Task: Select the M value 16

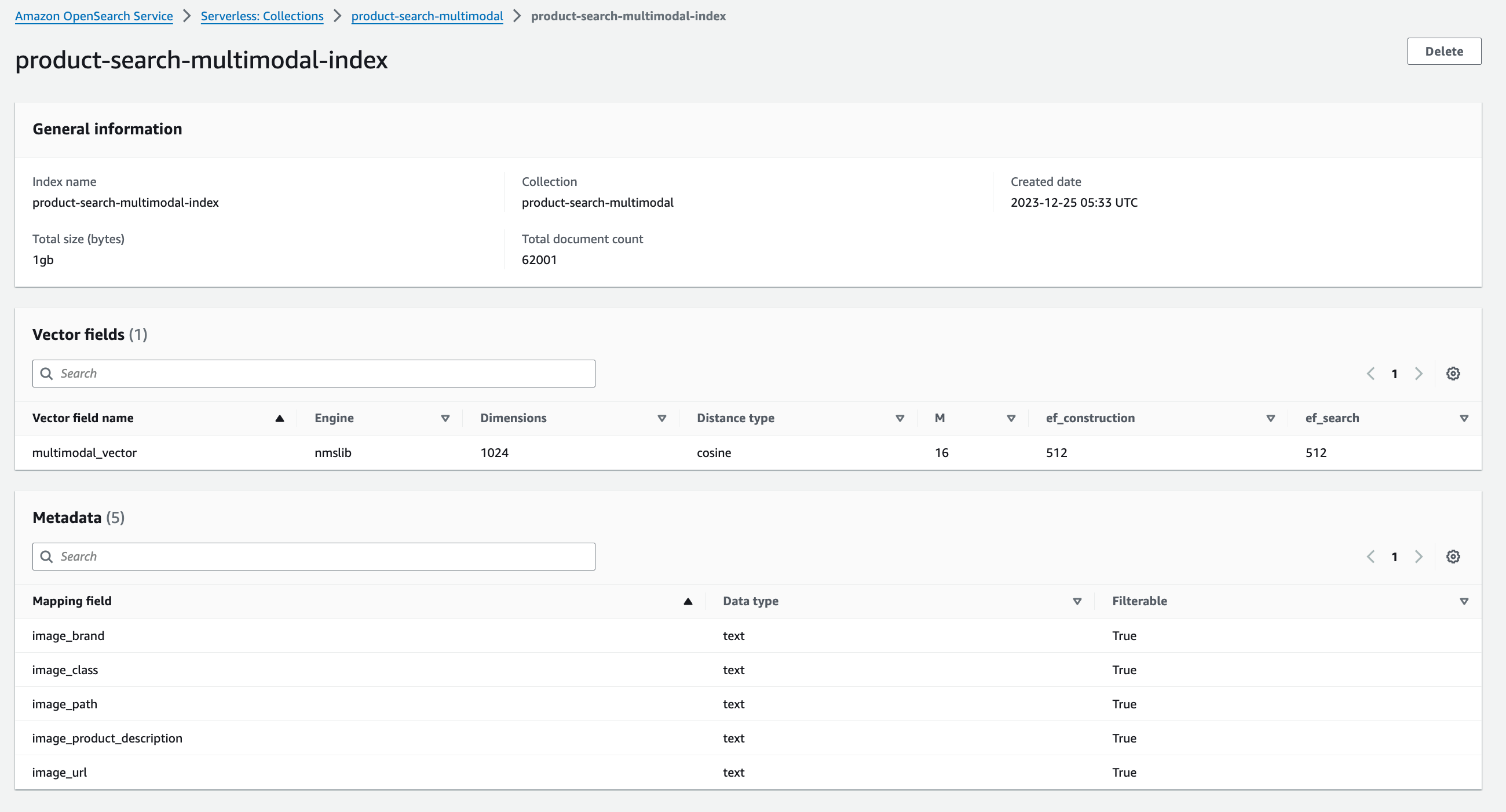Action: (x=941, y=452)
